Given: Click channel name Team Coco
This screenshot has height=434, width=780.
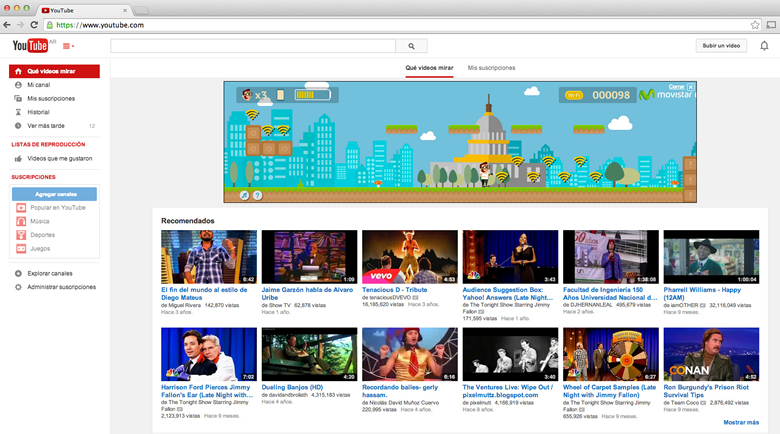Looking at the screenshot, I should (684, 403).
